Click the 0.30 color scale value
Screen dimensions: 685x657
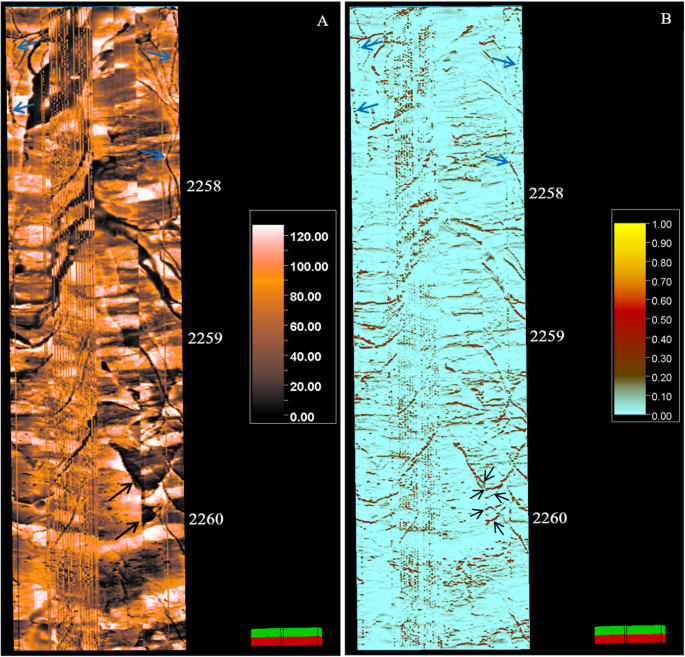point(661,359)
